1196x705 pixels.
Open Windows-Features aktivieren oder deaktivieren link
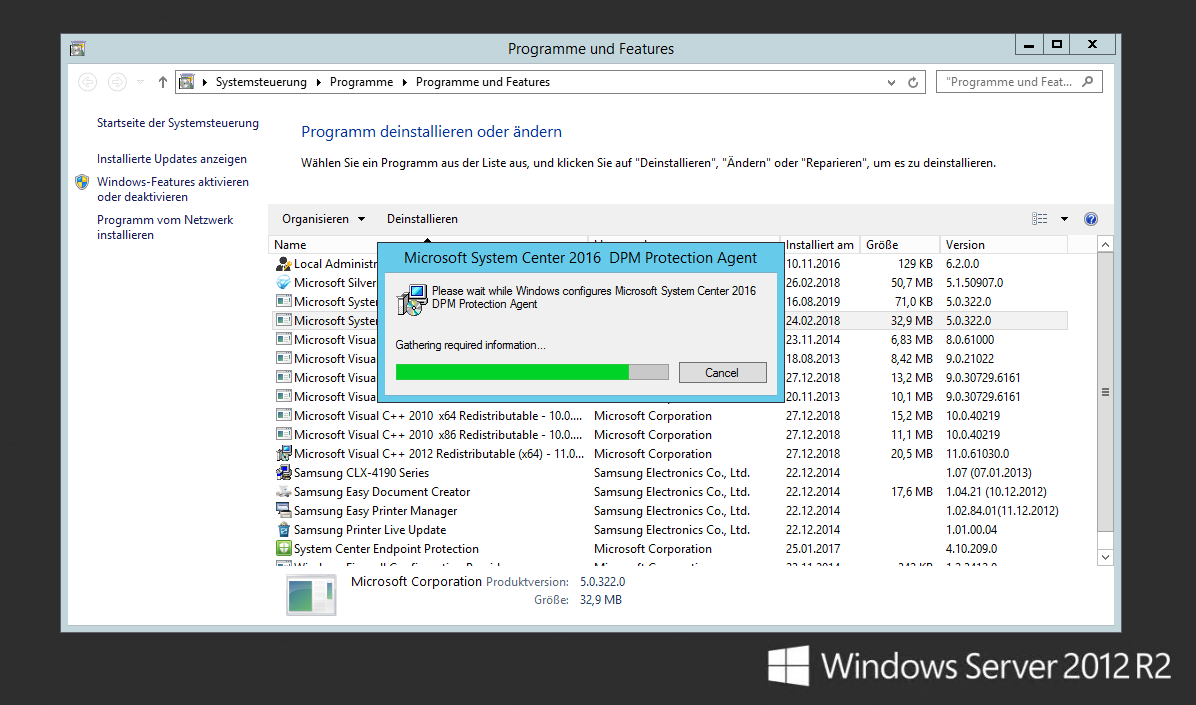pos(172,189)
